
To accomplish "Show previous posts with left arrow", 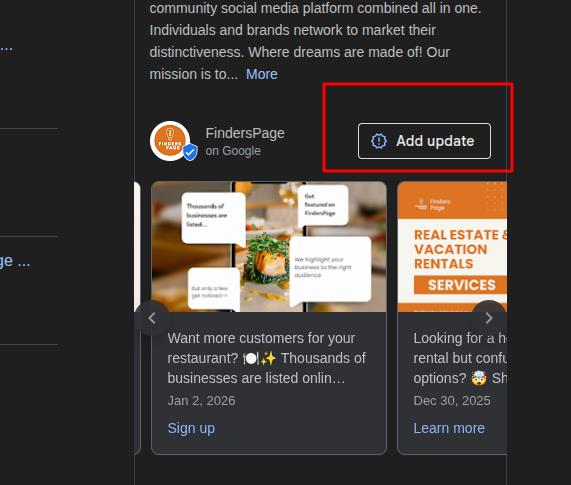I will point(152,318).
